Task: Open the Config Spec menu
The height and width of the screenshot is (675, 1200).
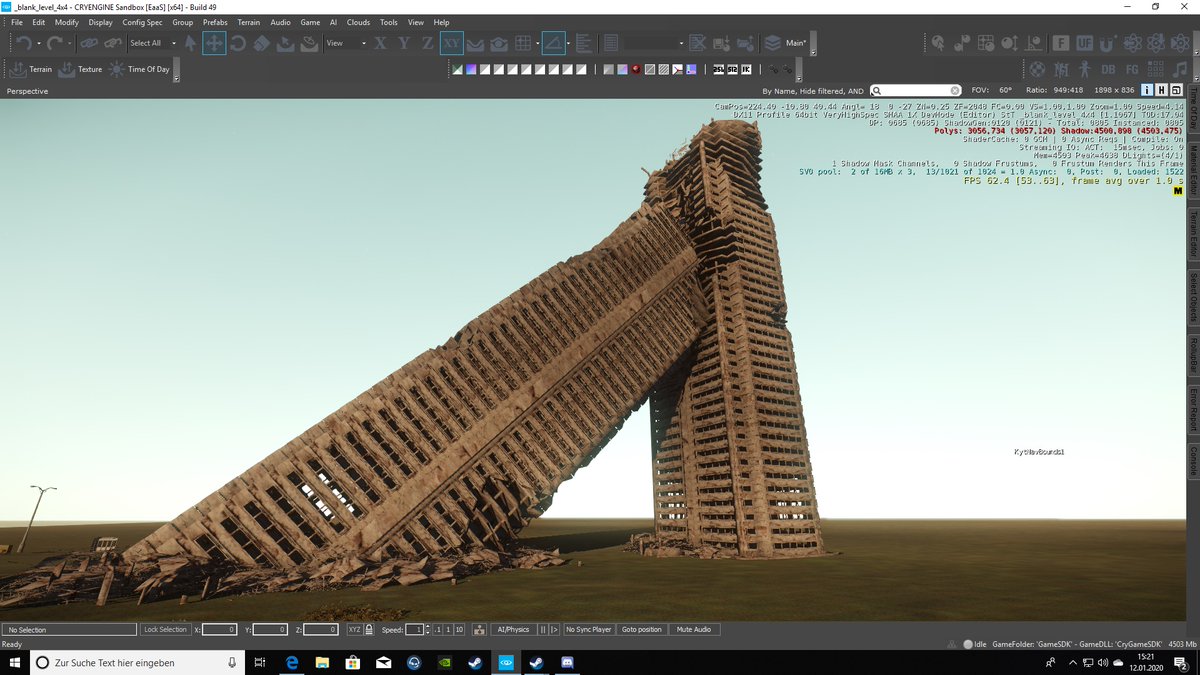Action: 142,22
